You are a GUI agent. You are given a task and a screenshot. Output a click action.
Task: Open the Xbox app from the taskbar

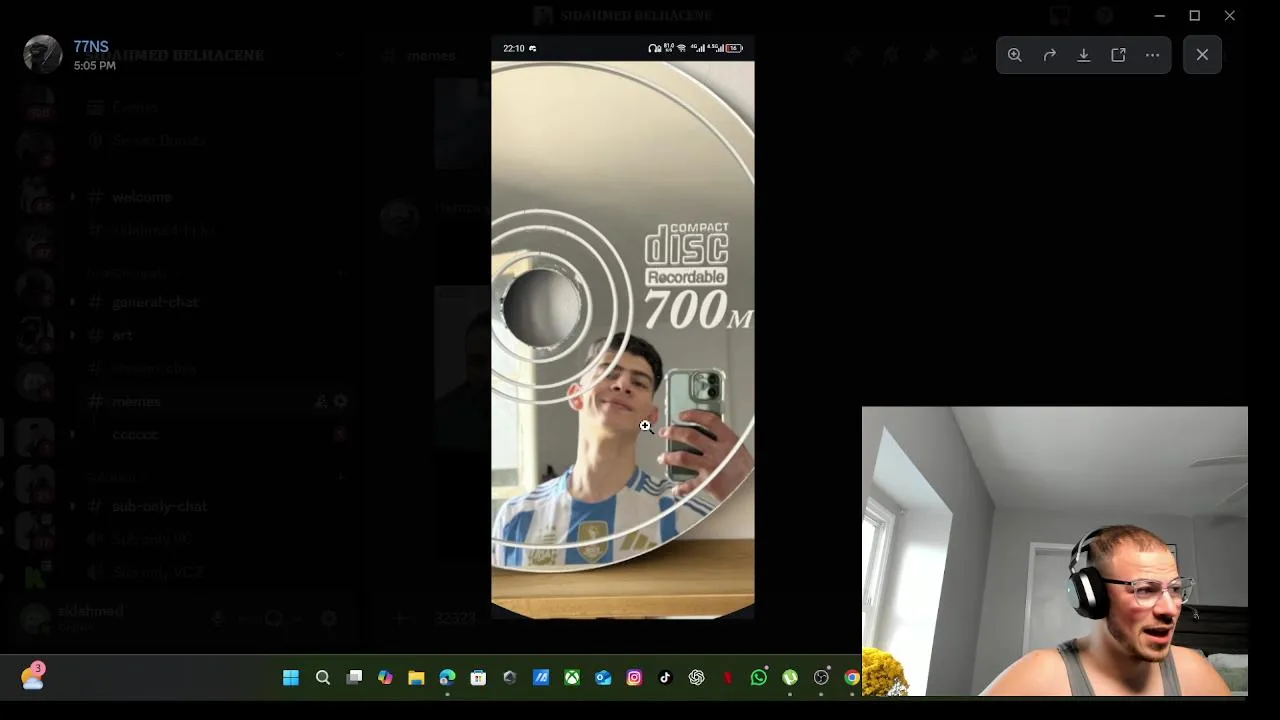point(572,678)
